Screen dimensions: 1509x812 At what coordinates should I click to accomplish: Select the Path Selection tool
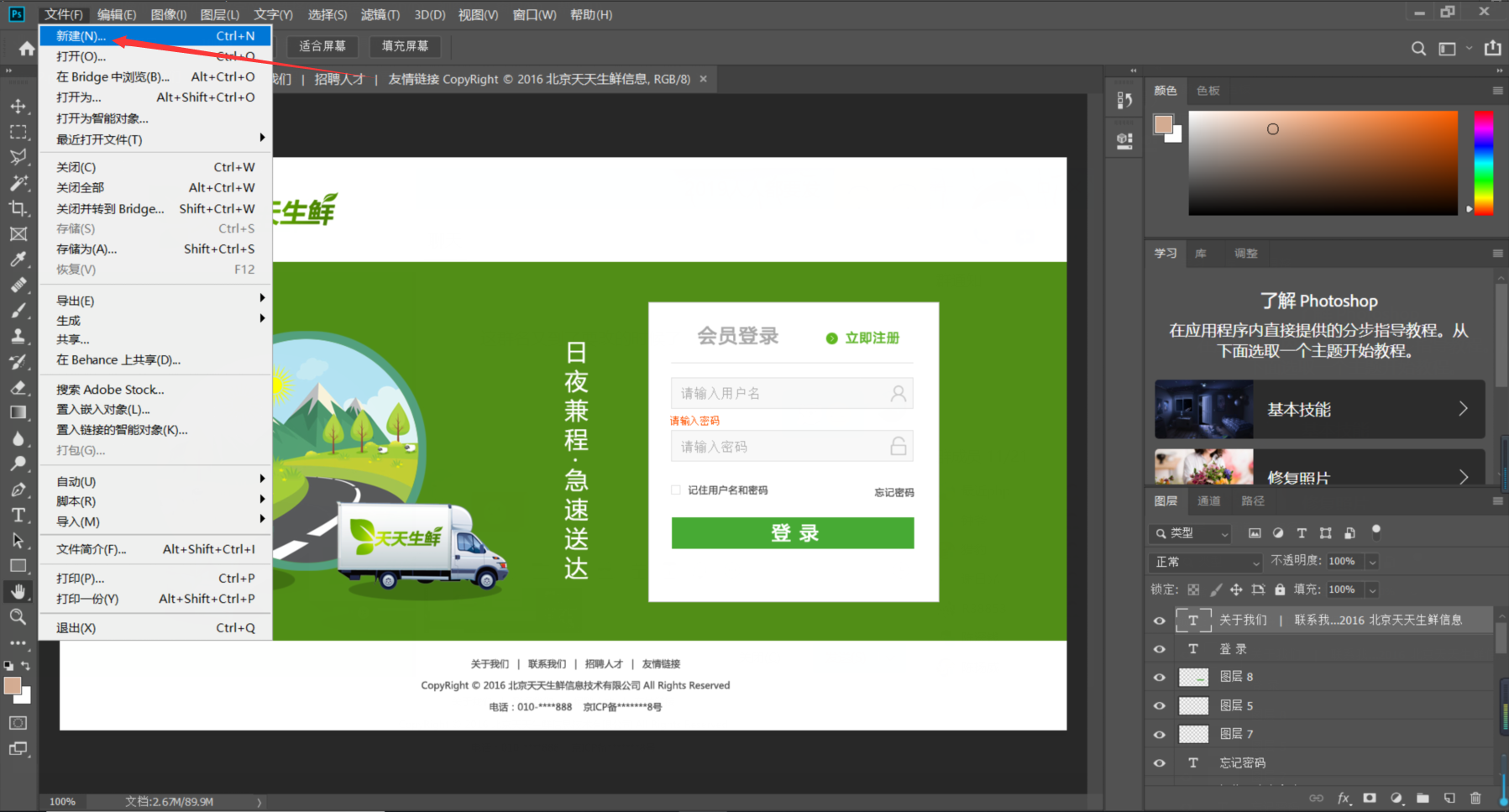click(18, 540)
